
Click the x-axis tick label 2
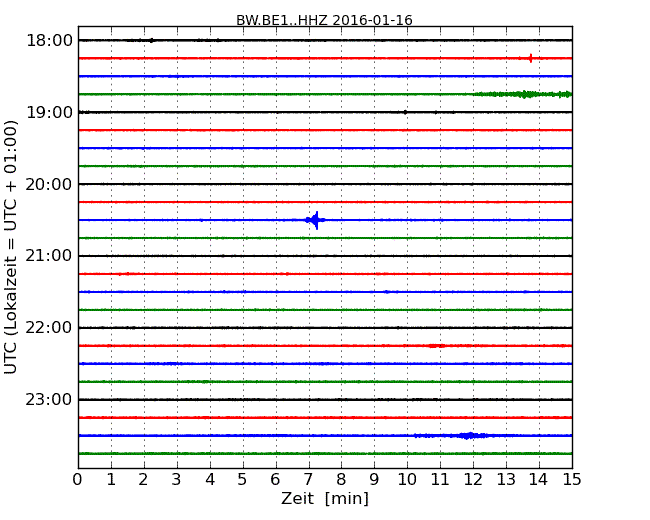coord(144,479)
